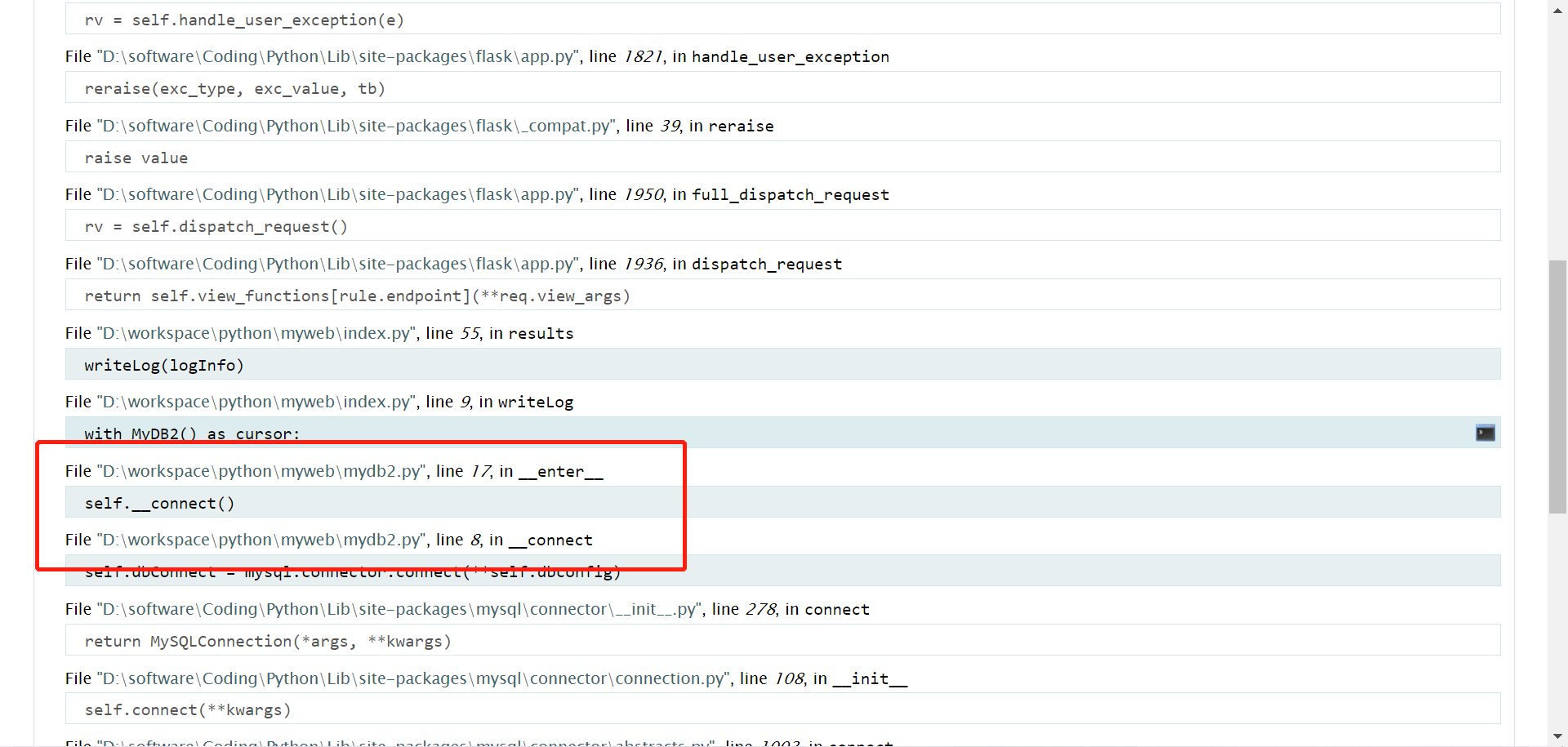Viewport: 1568px width, 747px height.
Task: Expand the 'return MySQLConnection(*args, **kwargs)' code line
Action: 782,640
